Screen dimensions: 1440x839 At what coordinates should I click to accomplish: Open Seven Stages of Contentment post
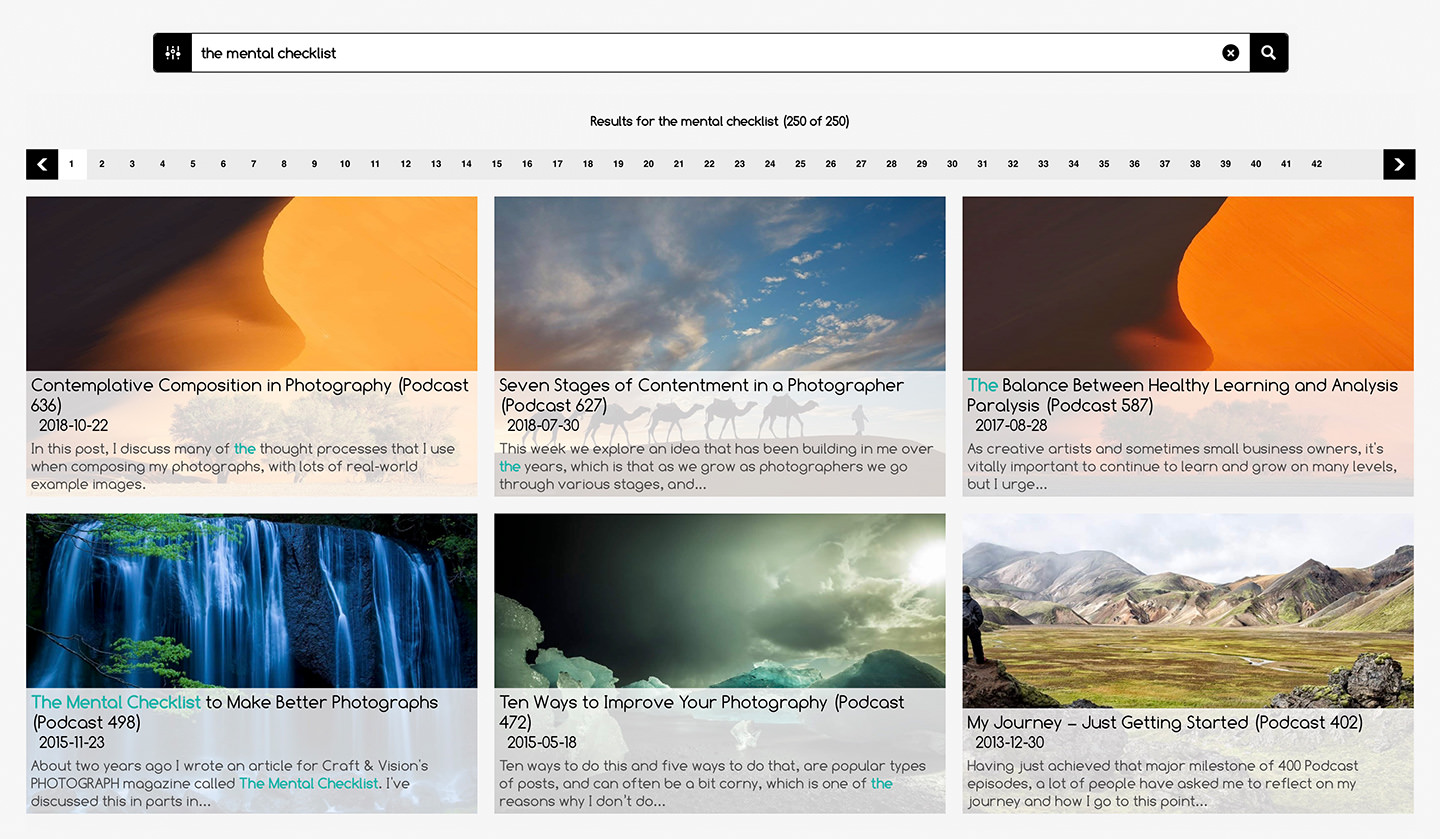(700, 386)
